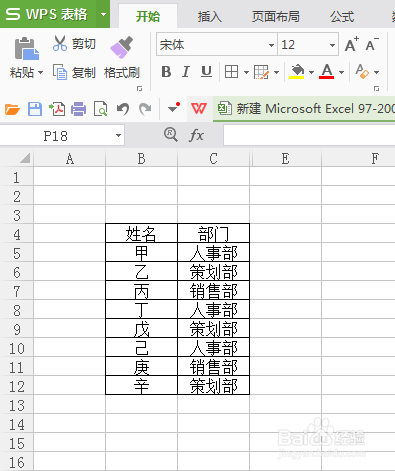395x471 pixels.
Task: Click the Open folder icon
Action: tap(12, 109)
